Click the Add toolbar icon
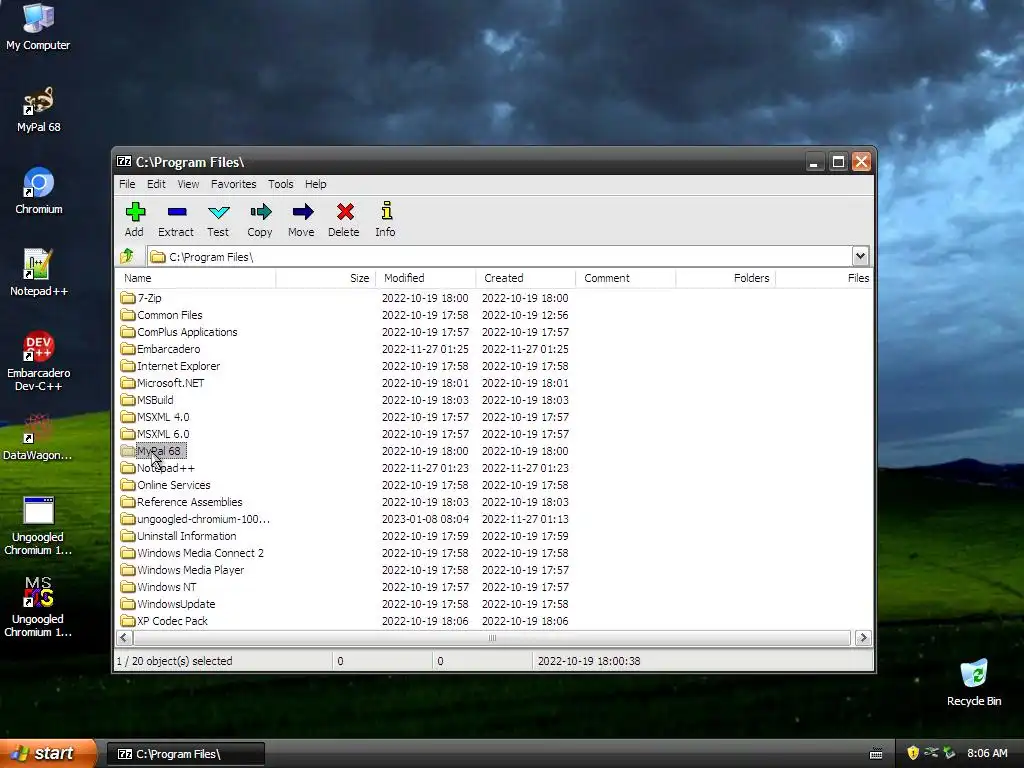This screenshot has width=1024, height=768. click(x=135, y=212)
